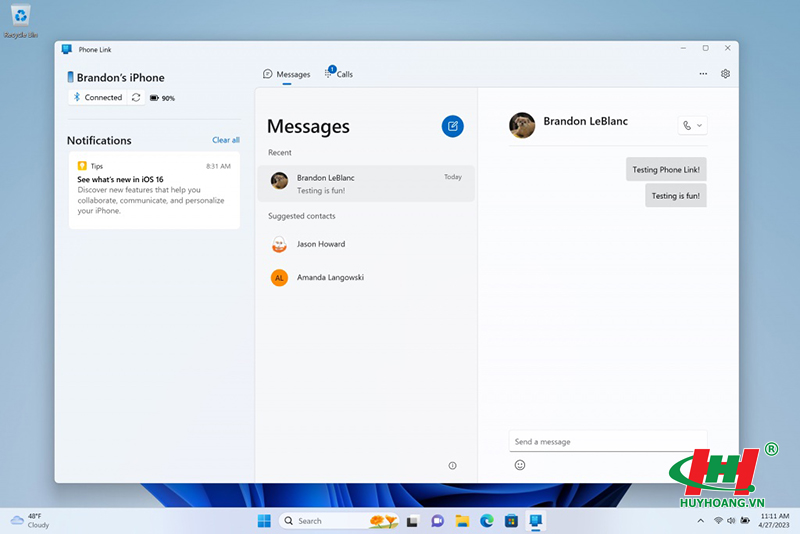Click the battery 90% indicator
The width and height of the screenshot is (800, 534).
click(x=162, y=98)
